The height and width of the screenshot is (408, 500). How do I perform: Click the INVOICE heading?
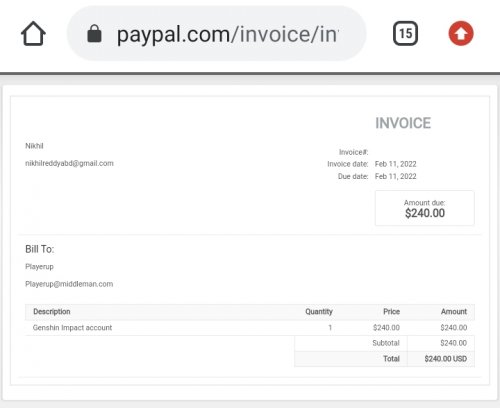(403, 123)
